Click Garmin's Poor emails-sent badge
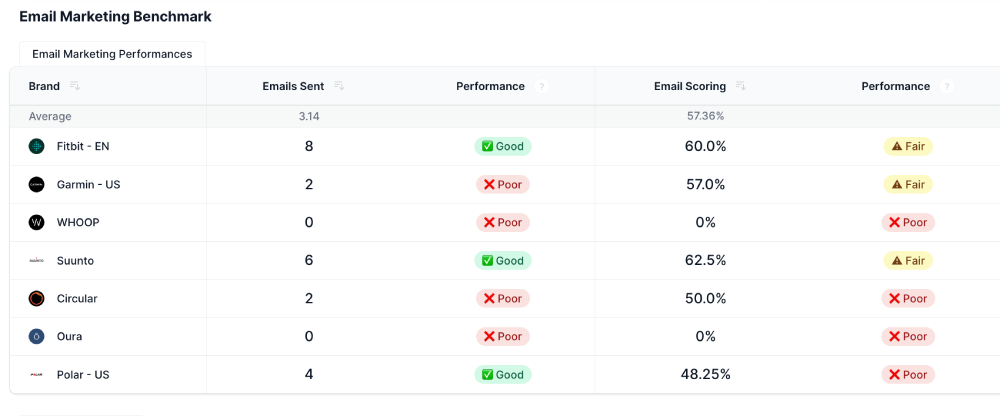This screenshot has width=1000, height=416. point(503,184)
